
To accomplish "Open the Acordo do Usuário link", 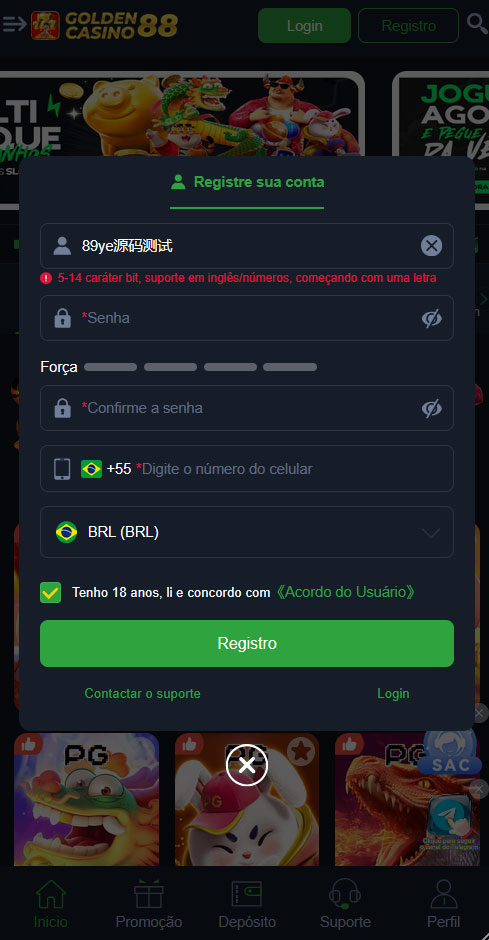I will coord(345,592).
